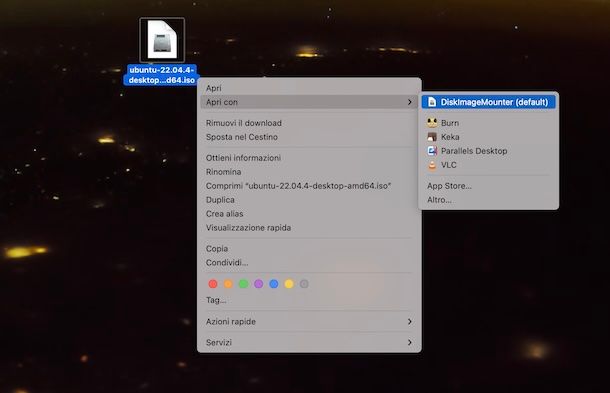Open the Apri con submenu entry
Viewport: 610px width, 393px height.
pos(309,102)
